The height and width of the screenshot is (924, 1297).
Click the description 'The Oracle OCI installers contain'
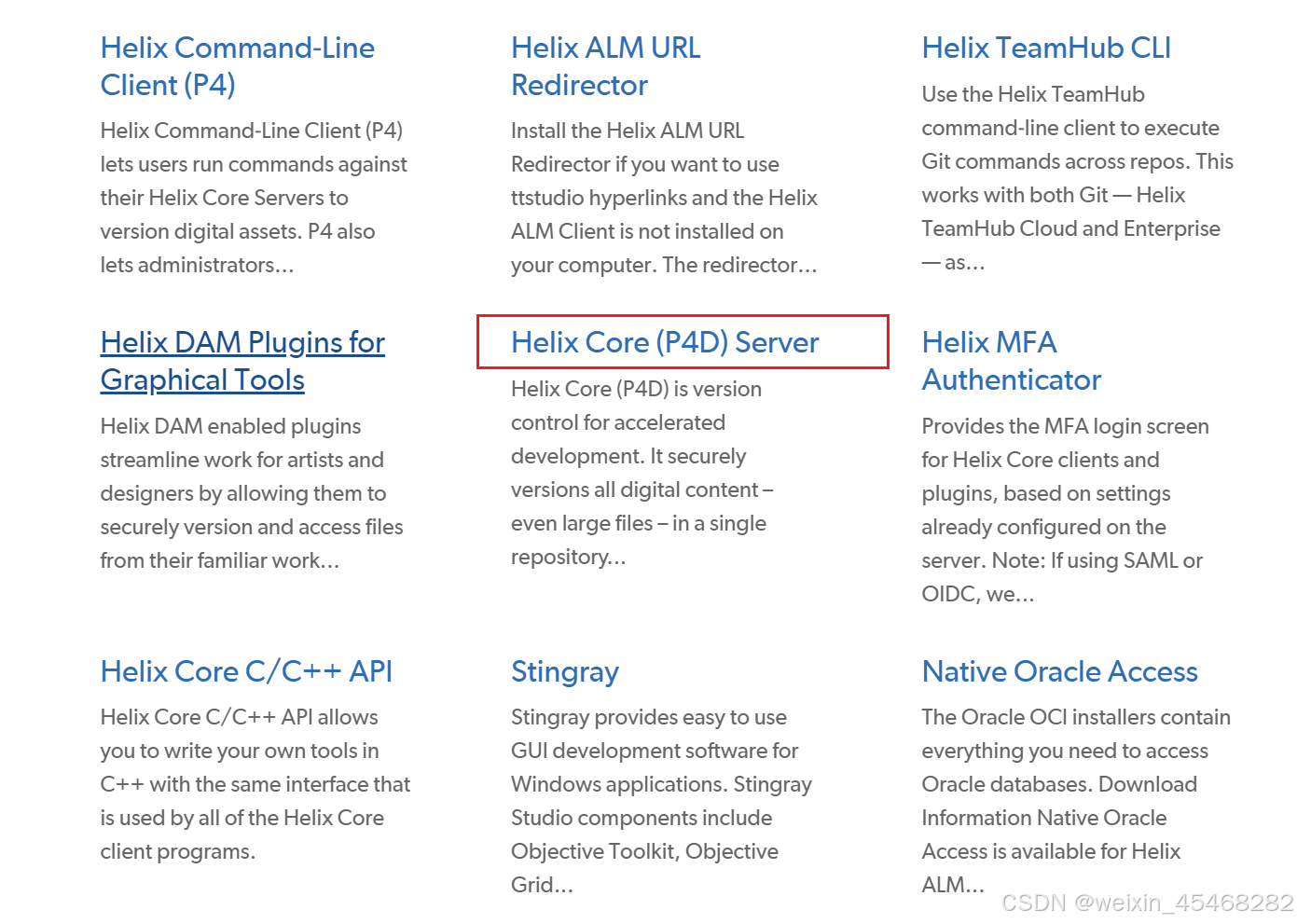(1076, 801)
